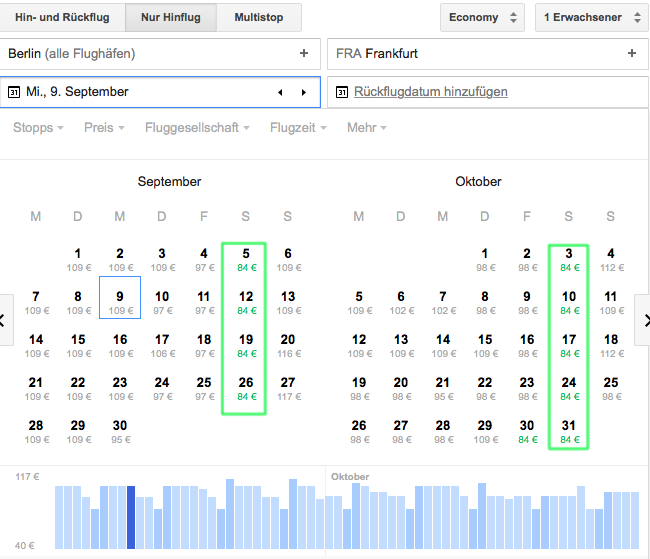This screenshot has width=650, height=559.
Task: Select Oktober 6 at 102 €
Action: coord(401,303)
